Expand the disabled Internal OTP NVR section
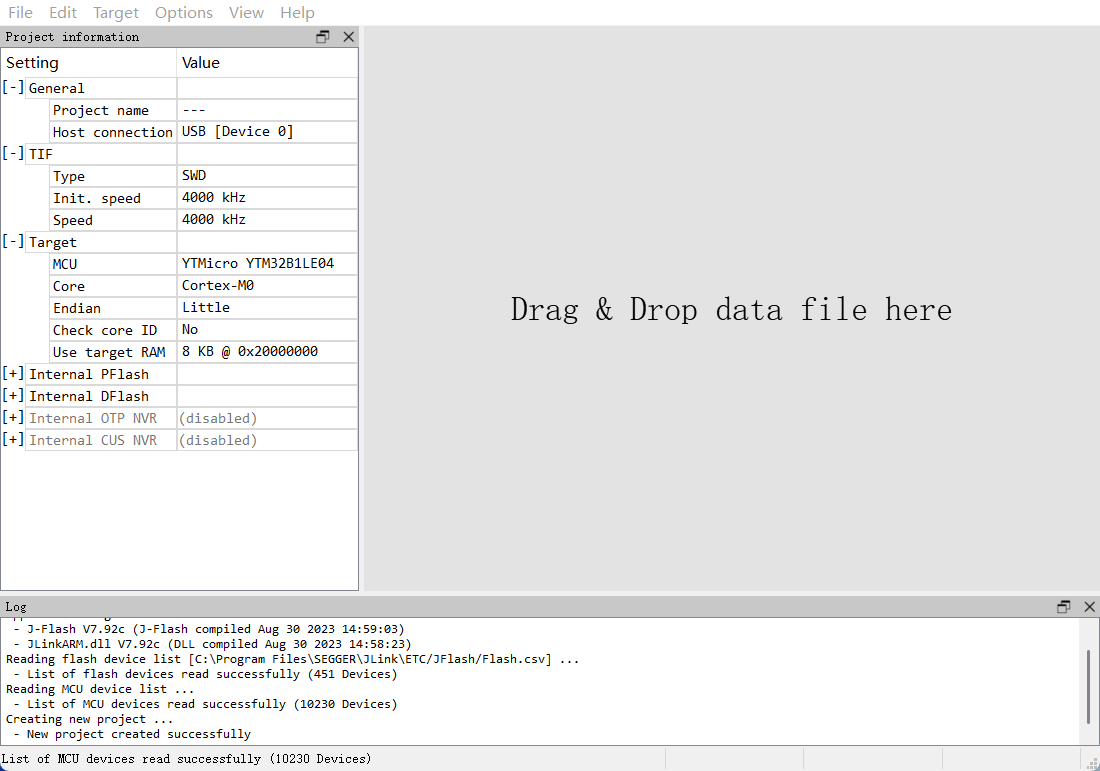 13,417
